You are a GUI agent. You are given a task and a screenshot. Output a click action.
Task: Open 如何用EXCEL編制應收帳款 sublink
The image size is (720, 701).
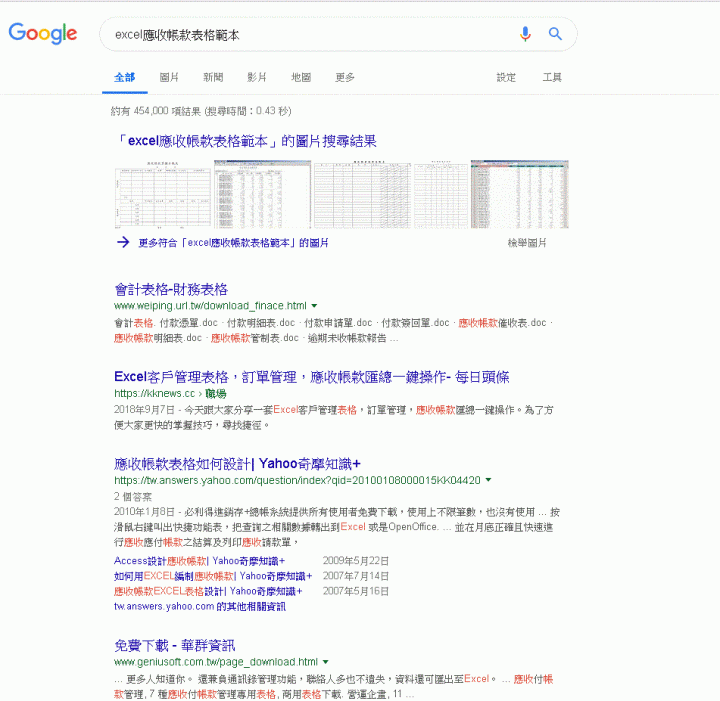point(213,576)
